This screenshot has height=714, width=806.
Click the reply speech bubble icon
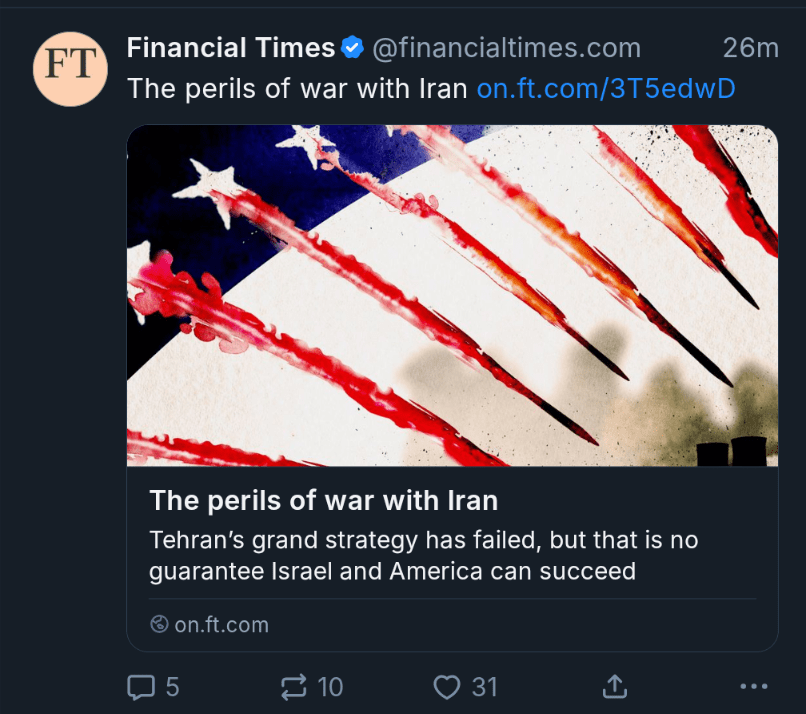pyautogui.click(x=141, y=687)
